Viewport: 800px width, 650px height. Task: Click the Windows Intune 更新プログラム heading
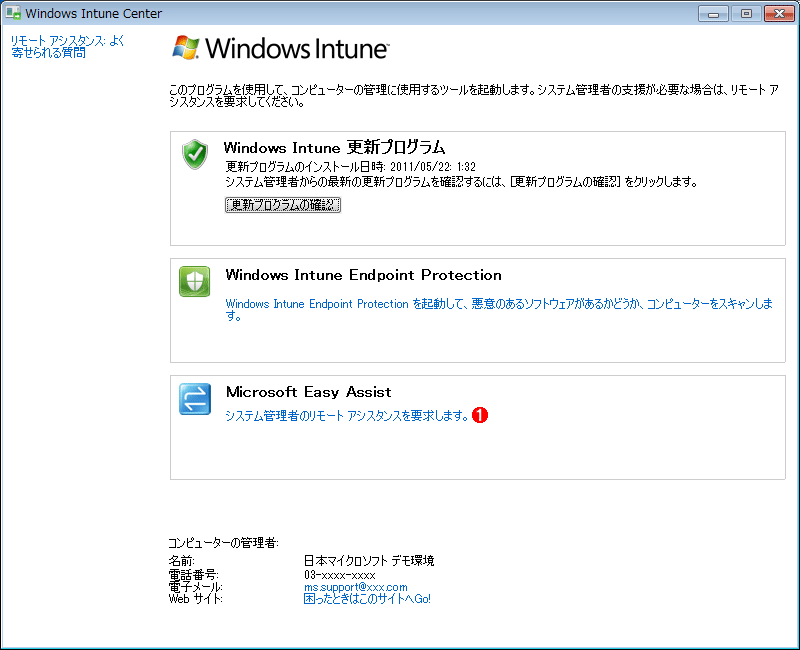pyautogui.click(x=334, y=147)
